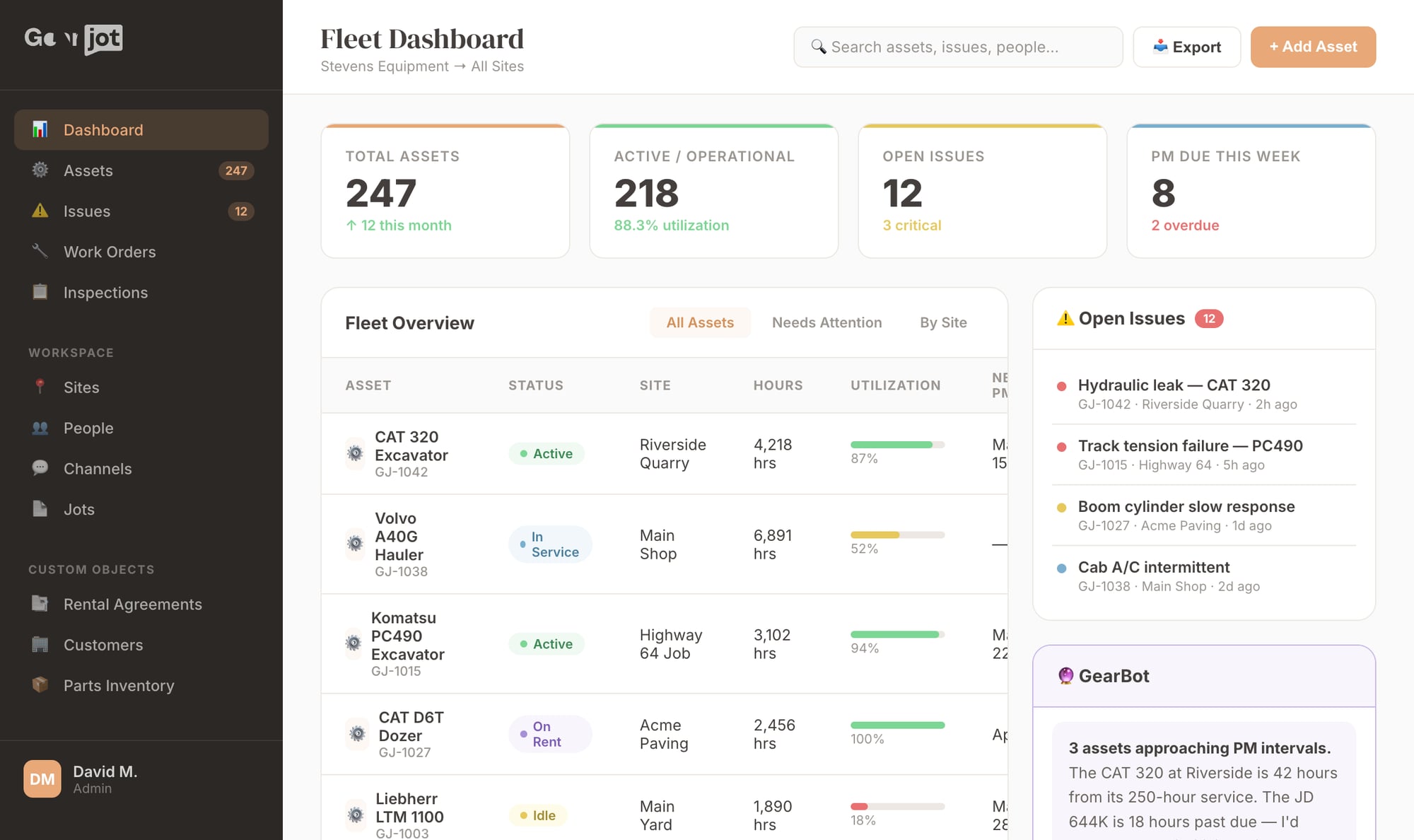Click the Work Orders wrench icon

point(40,252)
